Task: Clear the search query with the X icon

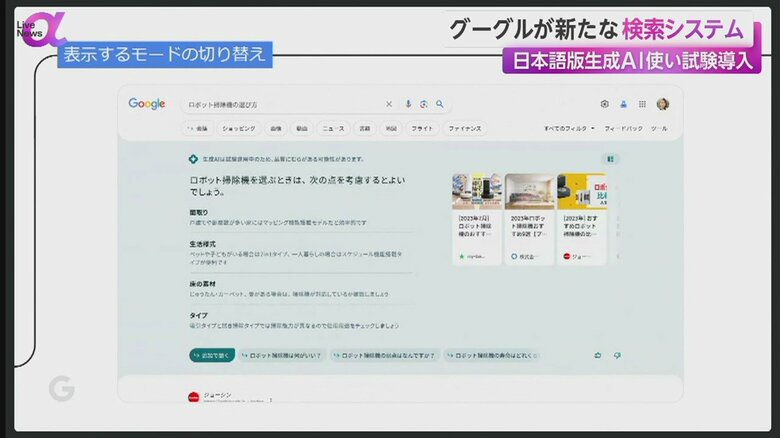Action: point(389,104)
